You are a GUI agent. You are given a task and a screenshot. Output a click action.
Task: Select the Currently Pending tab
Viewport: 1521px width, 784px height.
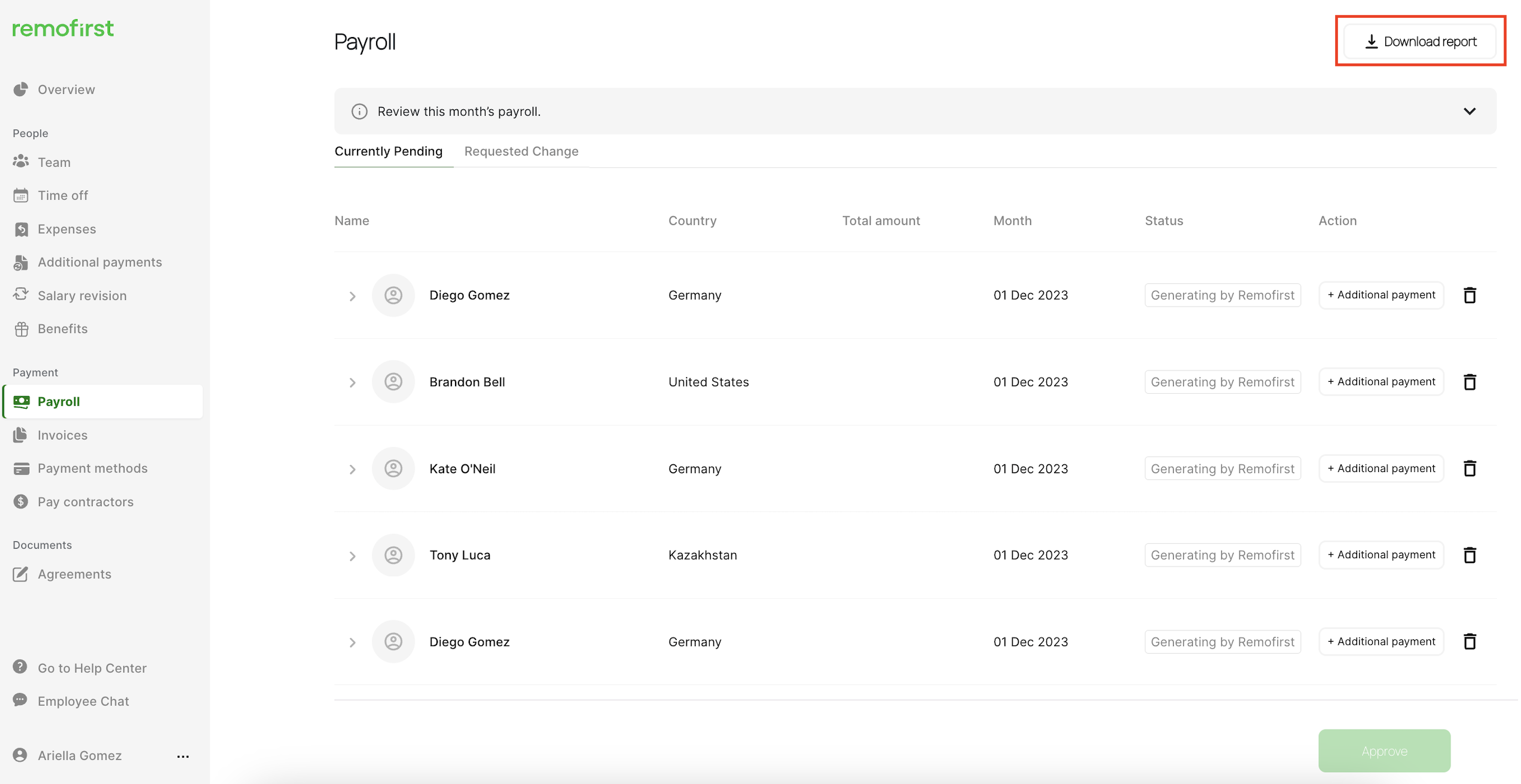(x=388, y=151)
